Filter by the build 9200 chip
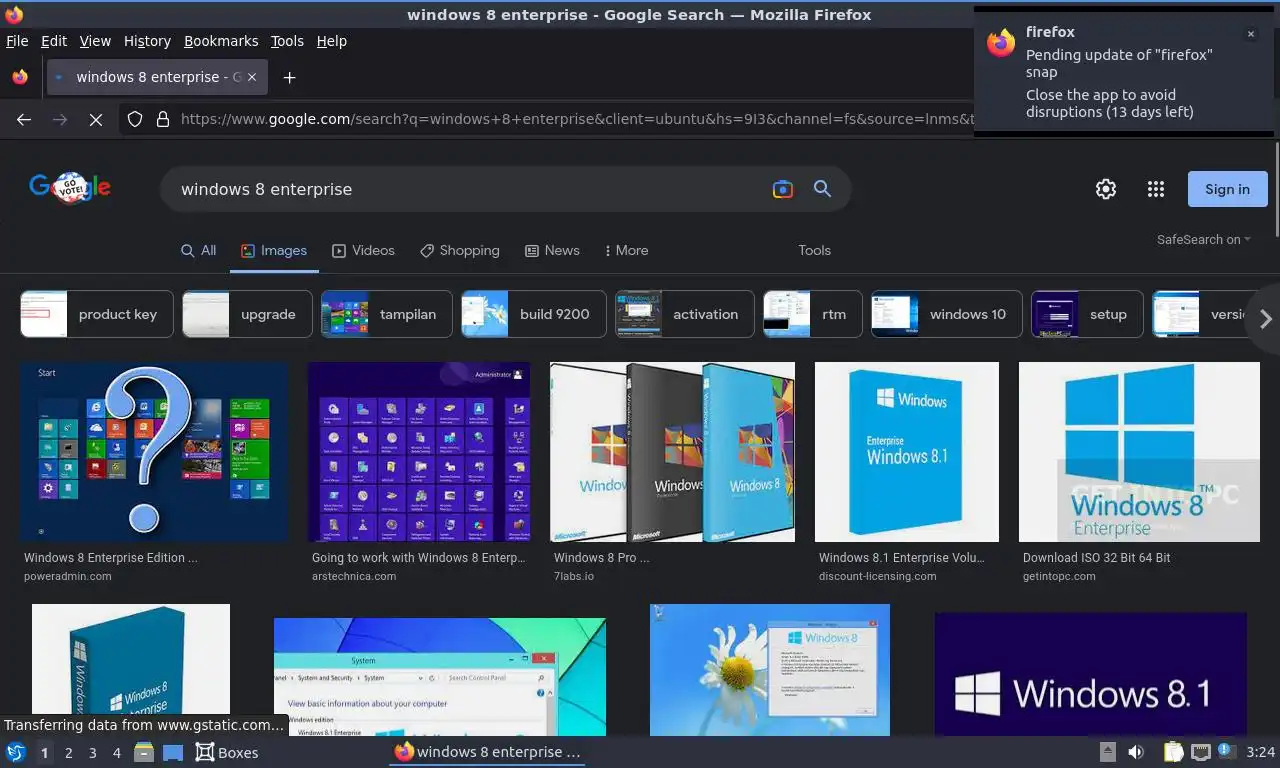The height and width of the screenshot is (768, 1280). 533,314
